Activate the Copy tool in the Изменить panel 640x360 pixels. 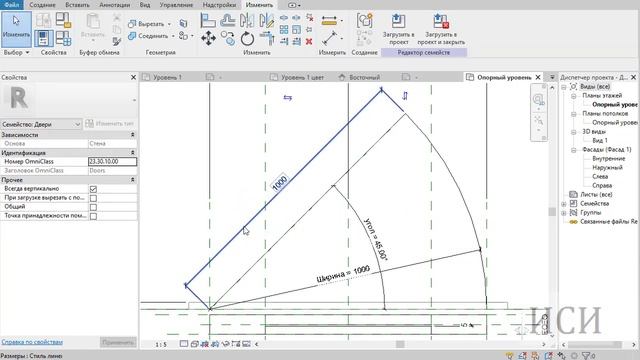[x=227, y=39]
